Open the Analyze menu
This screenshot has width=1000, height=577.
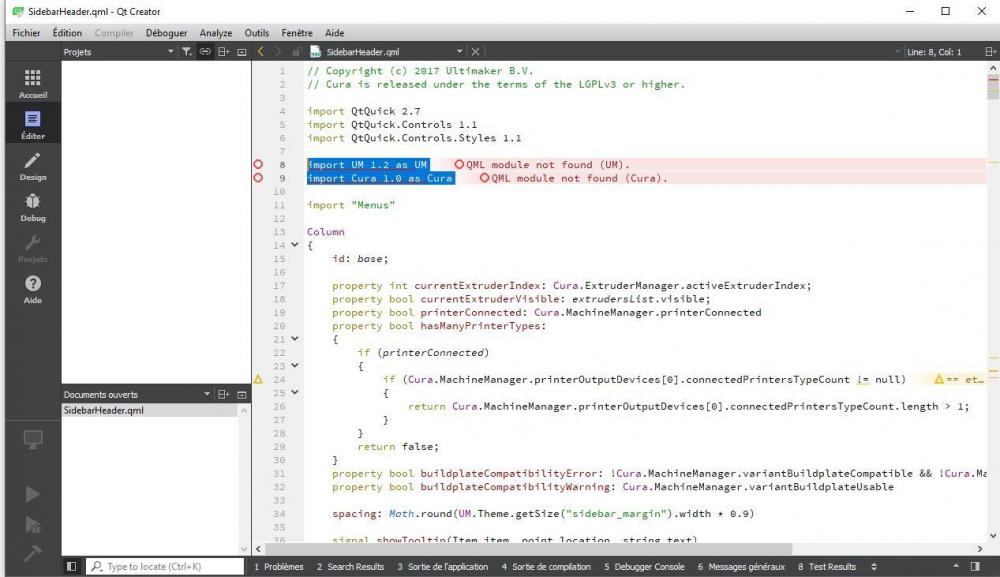pos(216,33)
